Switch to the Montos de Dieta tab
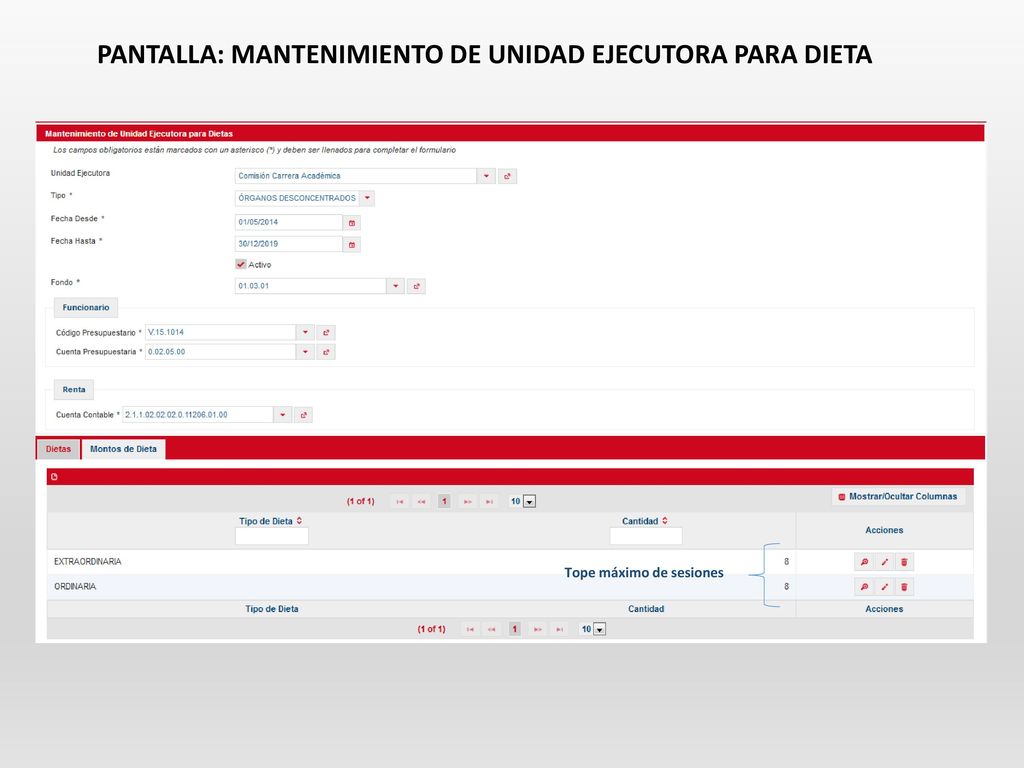This screenshot has width=1024, height=768. click(123, 449)
